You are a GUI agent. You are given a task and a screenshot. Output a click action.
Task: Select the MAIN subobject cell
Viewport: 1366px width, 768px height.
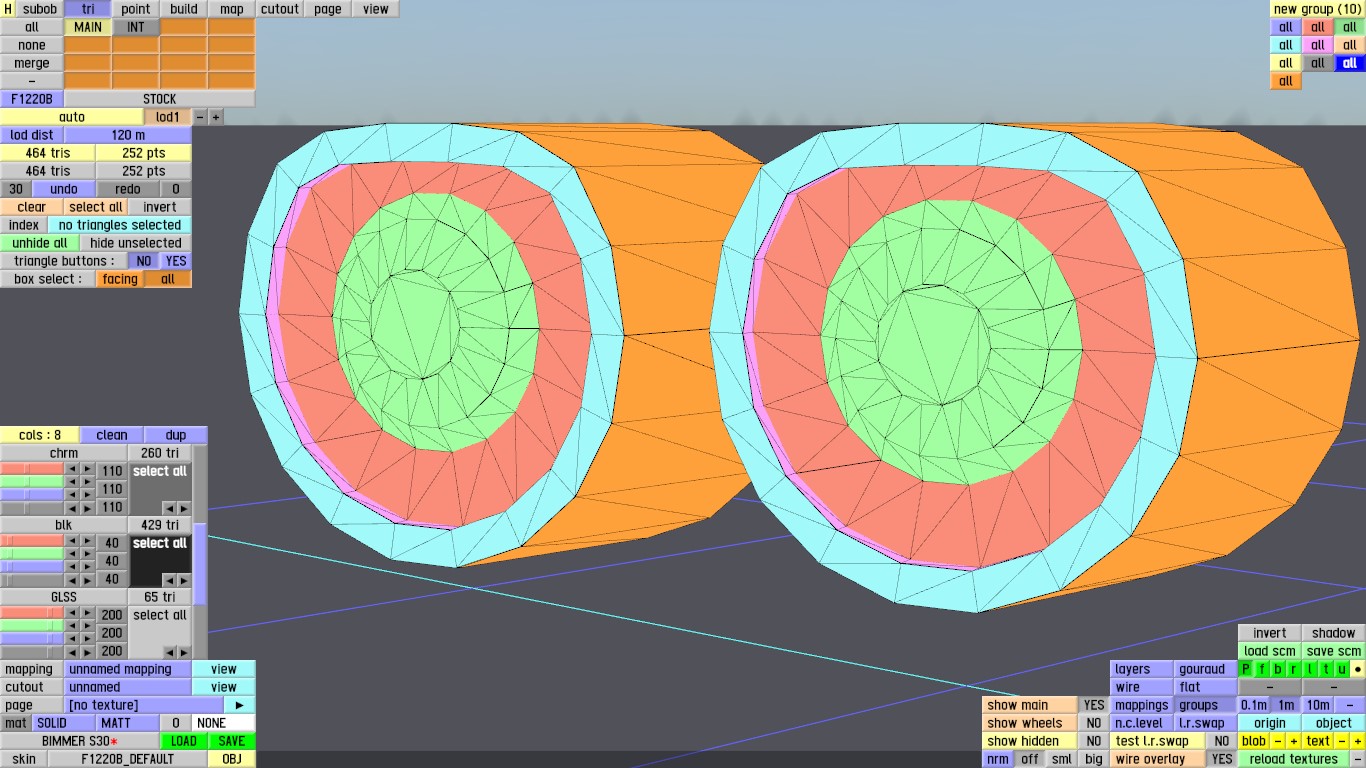point(88,27)
